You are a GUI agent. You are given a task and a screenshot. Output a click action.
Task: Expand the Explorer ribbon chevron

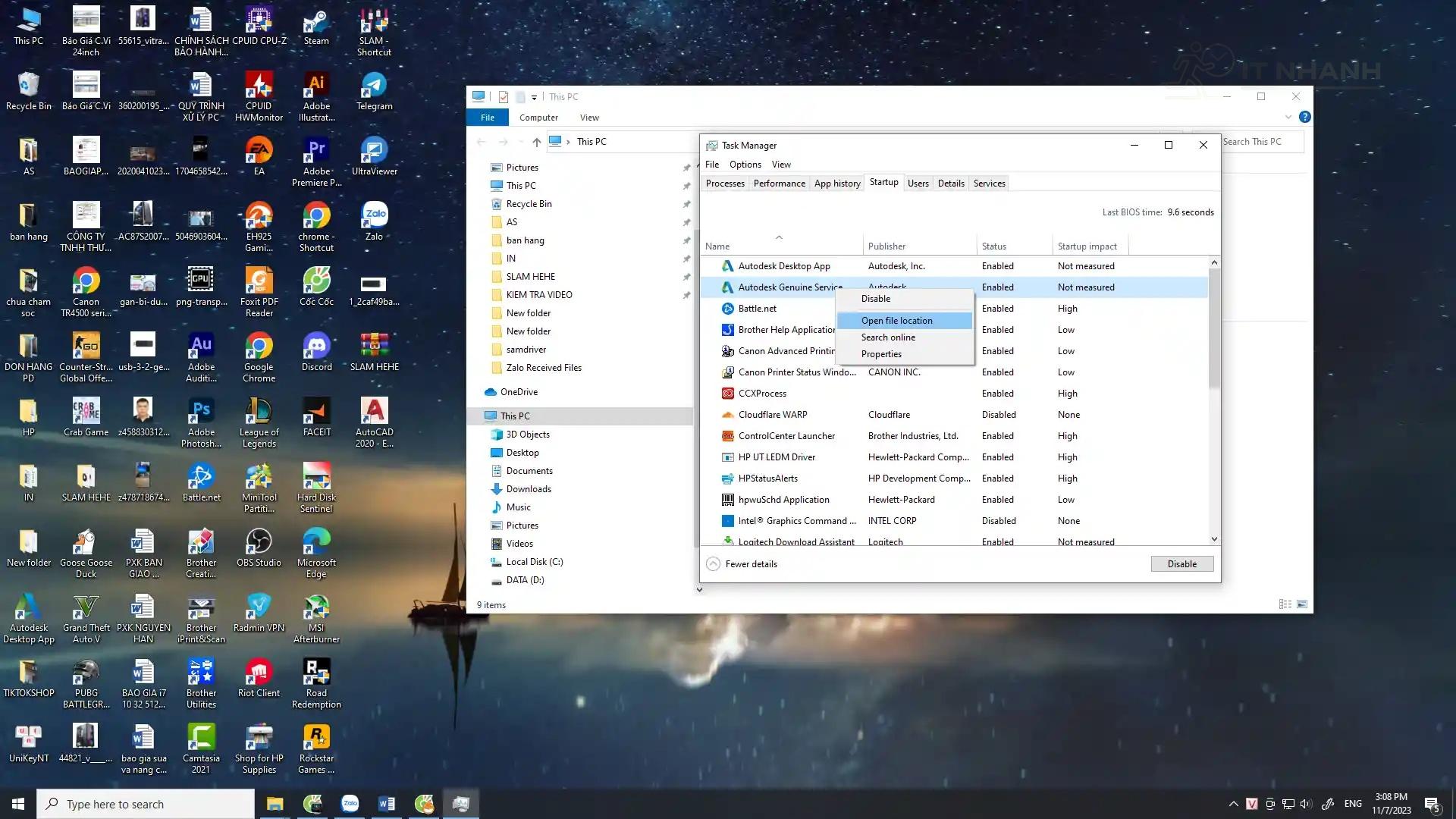pos(1288,118)
